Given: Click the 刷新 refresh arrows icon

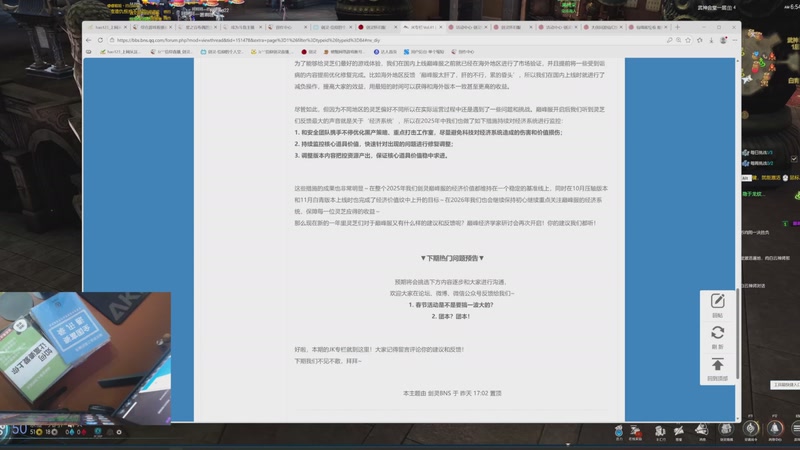Looking at the screenshot, I should (x=717, y=333).
